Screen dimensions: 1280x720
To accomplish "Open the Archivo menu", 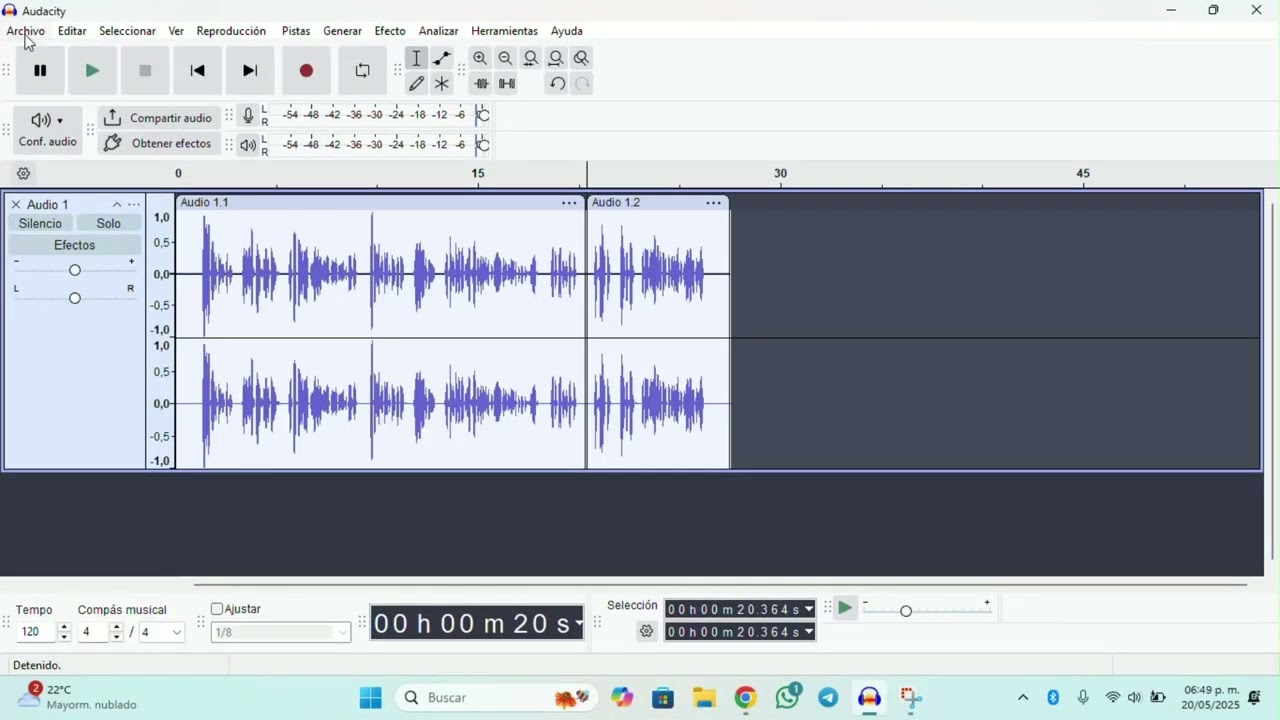I will click(x=26, y=31).
